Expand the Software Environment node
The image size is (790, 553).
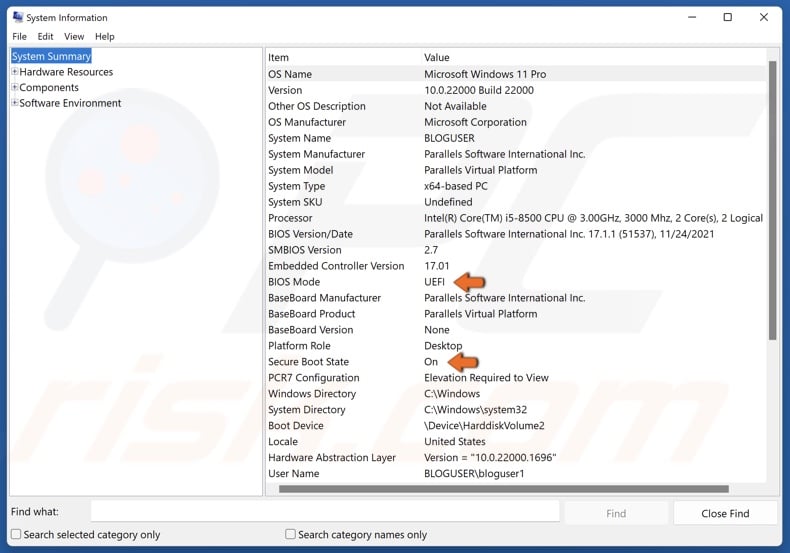pos(15,103)
